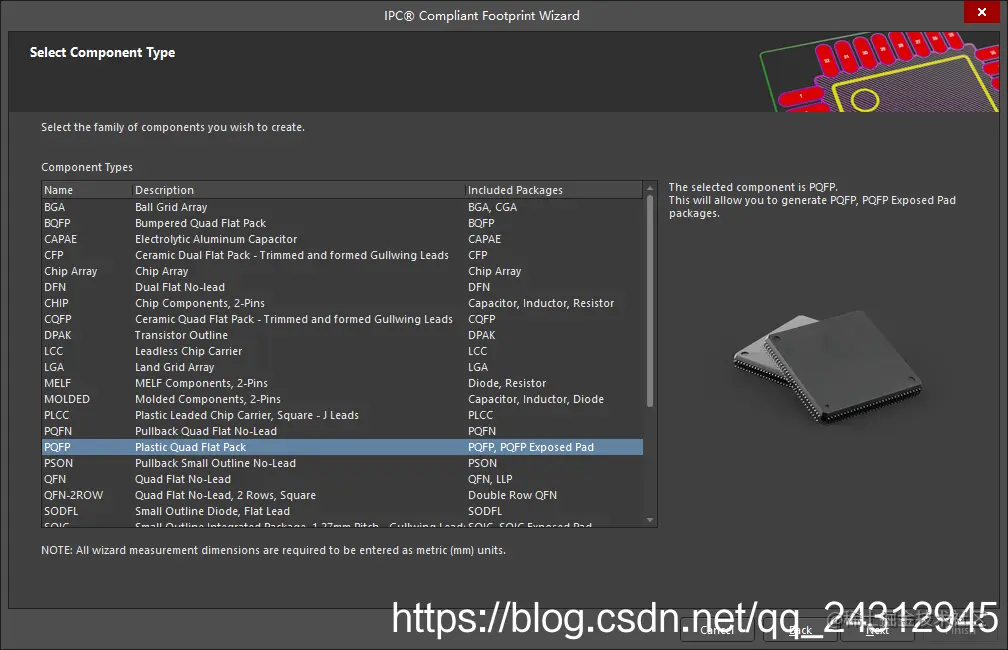
Task: Go back with the Back button
Action: pyautogui.click(x=800, y=631)
